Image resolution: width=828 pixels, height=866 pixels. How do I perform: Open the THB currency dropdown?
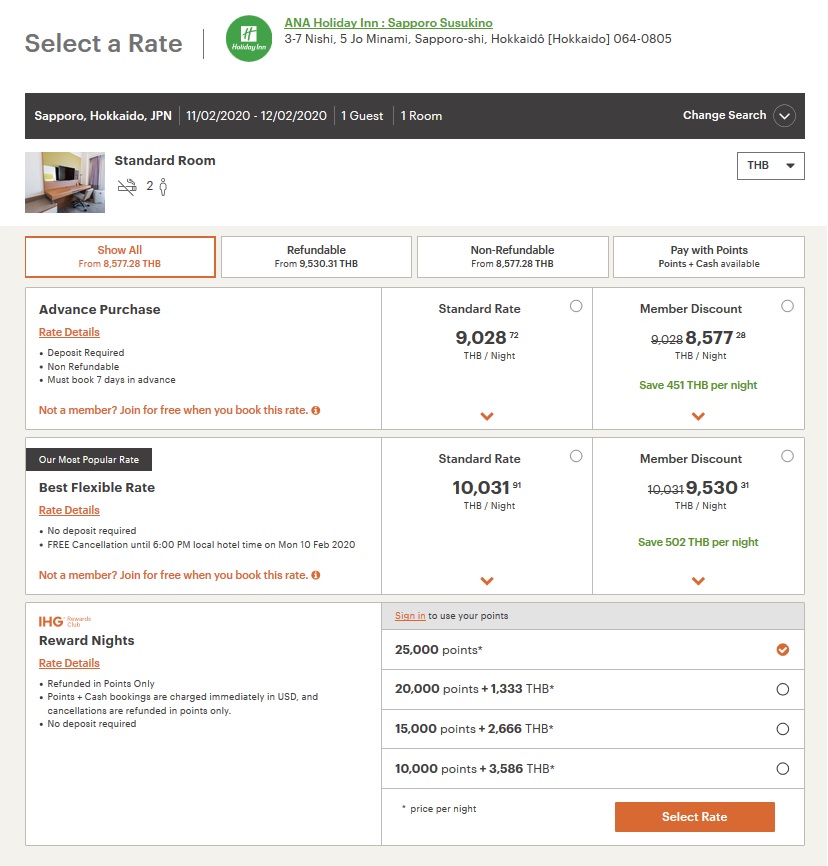click(x=770, y=166)
